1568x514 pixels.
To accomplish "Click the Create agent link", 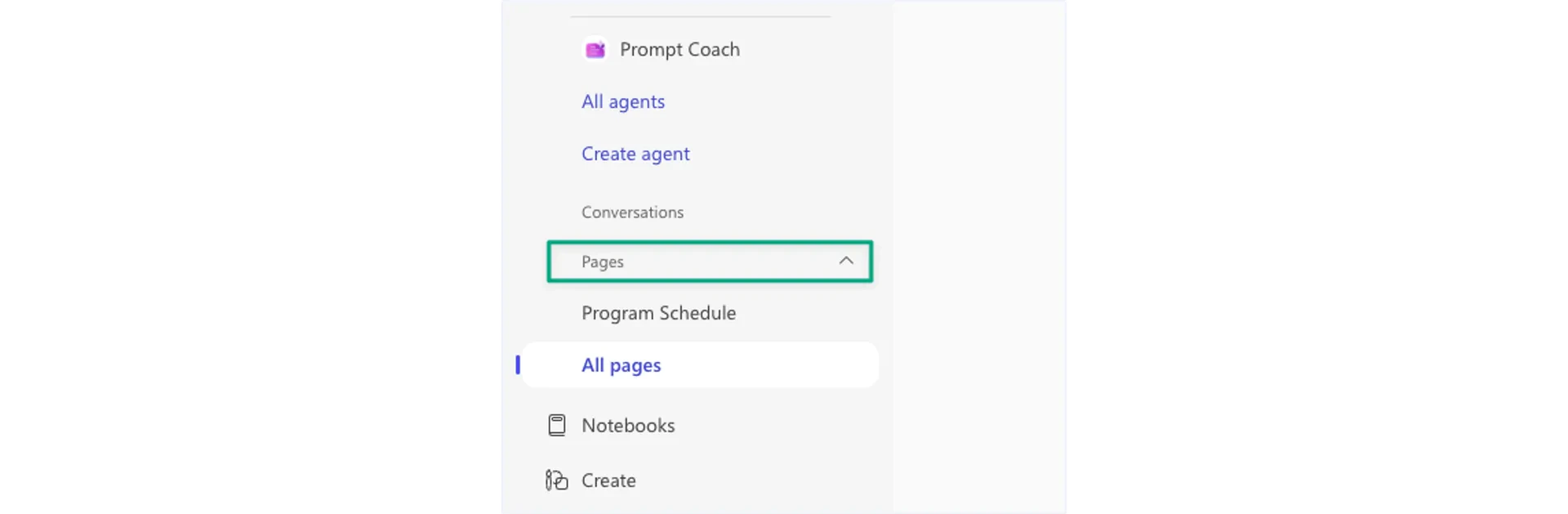I will [x=635, y=154].
